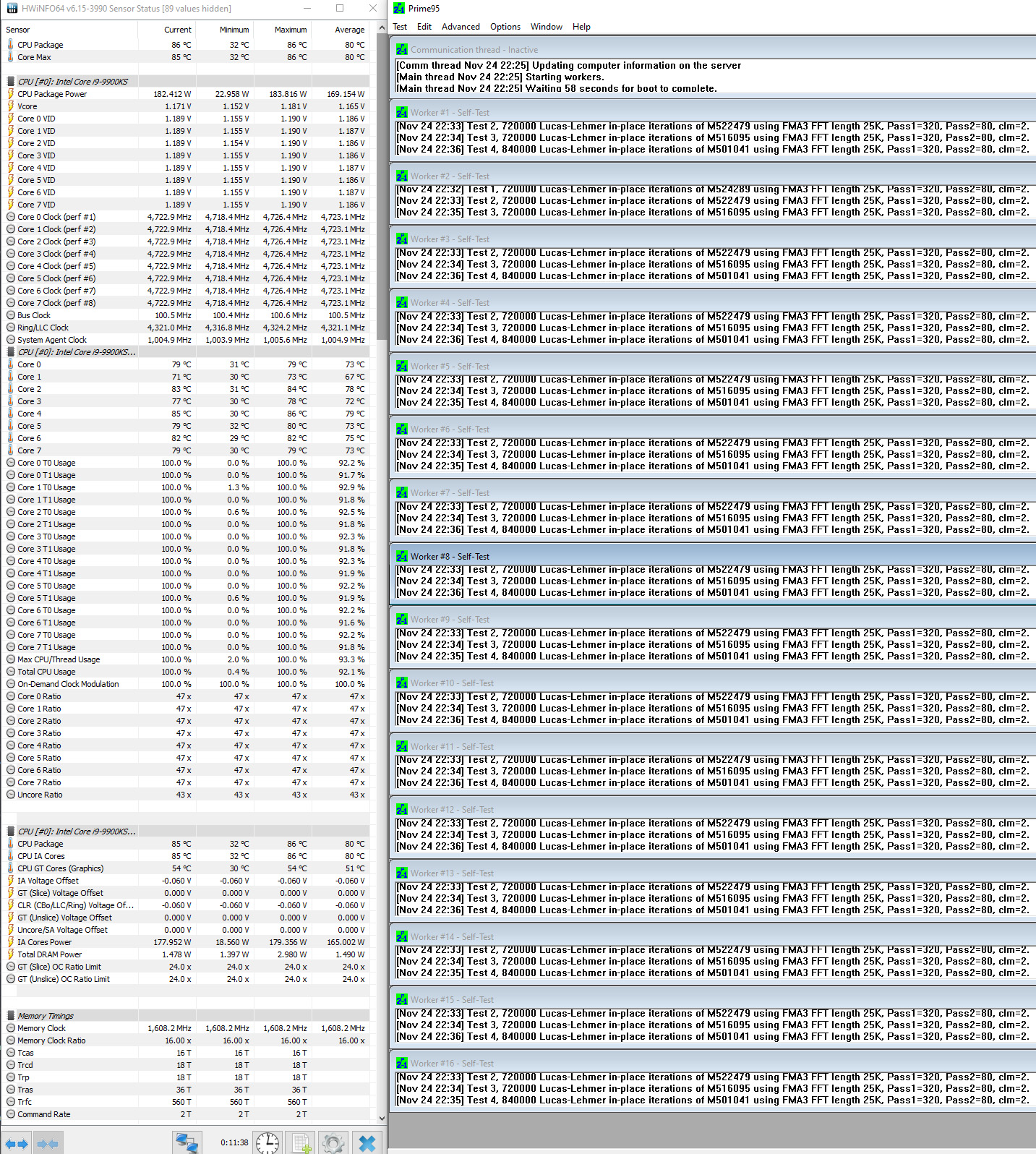Click the 0:11:38 elapsed time display
Viewport: 1036px width, 1154px height.
[x=234, y=1142]
